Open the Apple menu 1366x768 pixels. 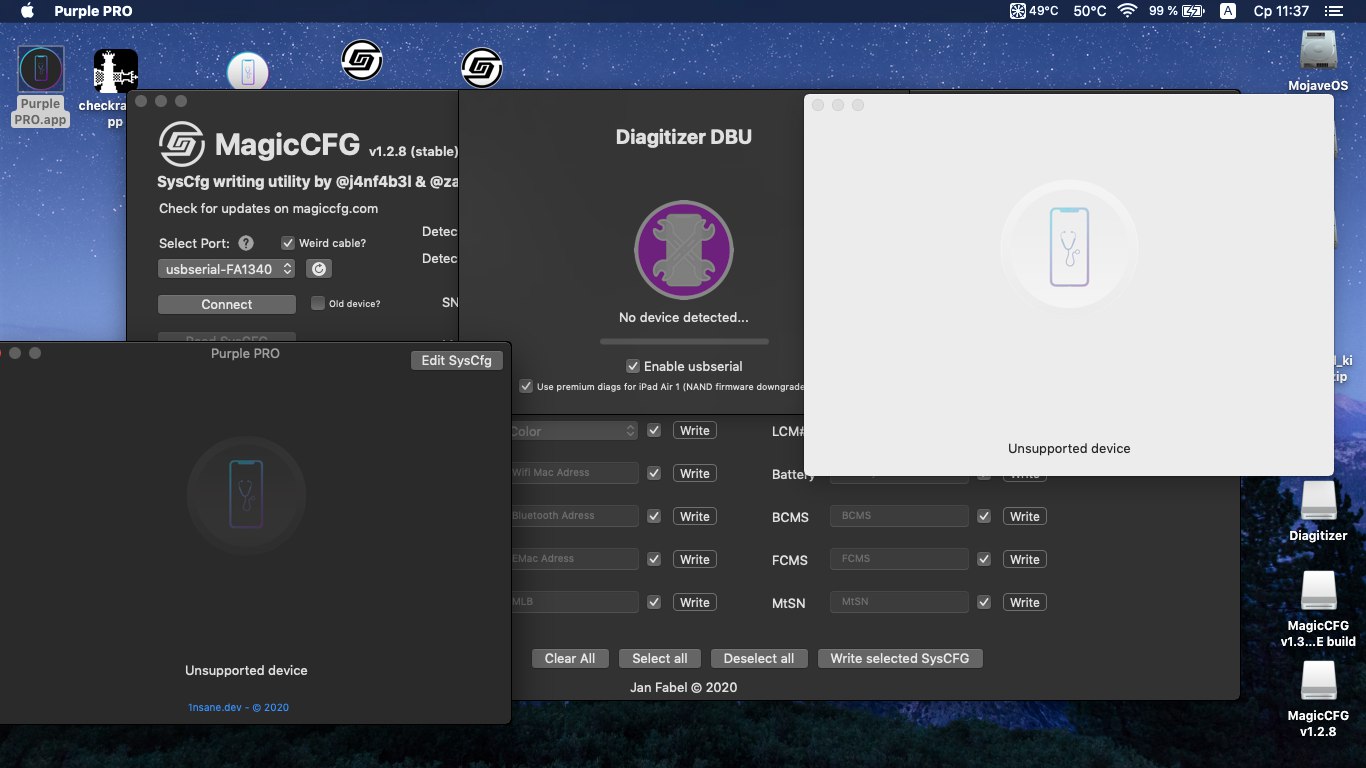(27, 11)
